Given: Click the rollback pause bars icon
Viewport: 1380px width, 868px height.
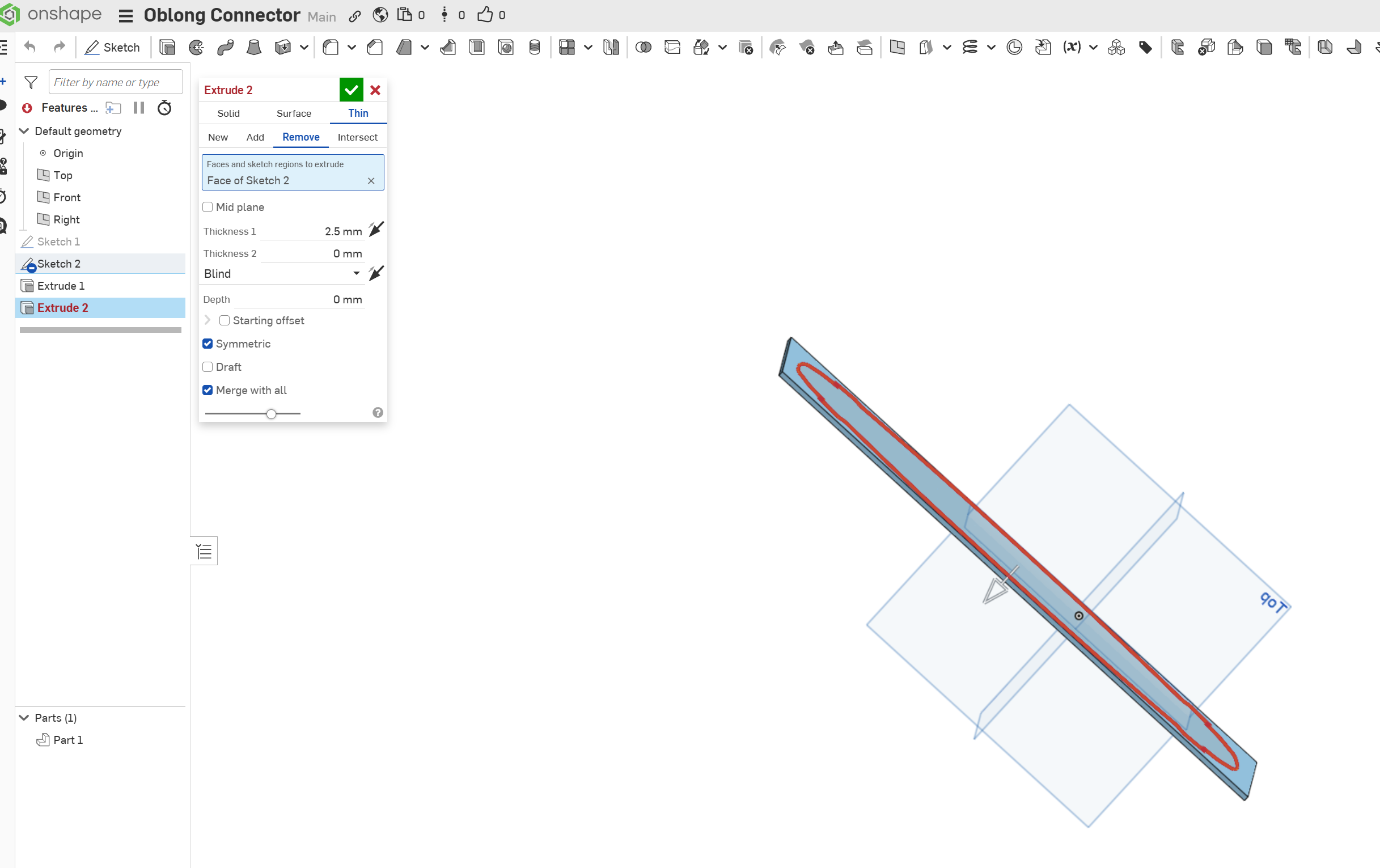Looking at the screenshot, I should (x=139, y=108).
